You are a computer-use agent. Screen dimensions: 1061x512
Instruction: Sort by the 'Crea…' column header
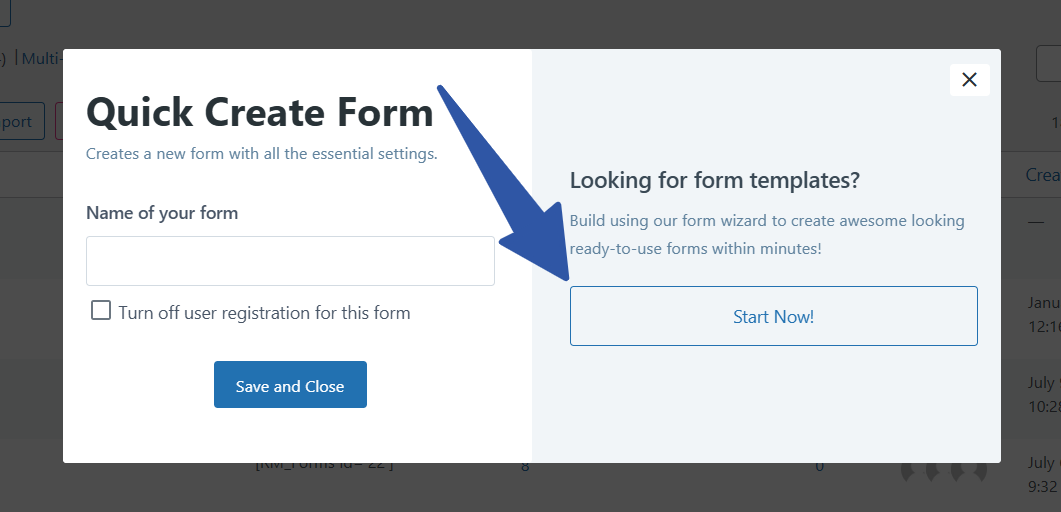coord(1042,175)
